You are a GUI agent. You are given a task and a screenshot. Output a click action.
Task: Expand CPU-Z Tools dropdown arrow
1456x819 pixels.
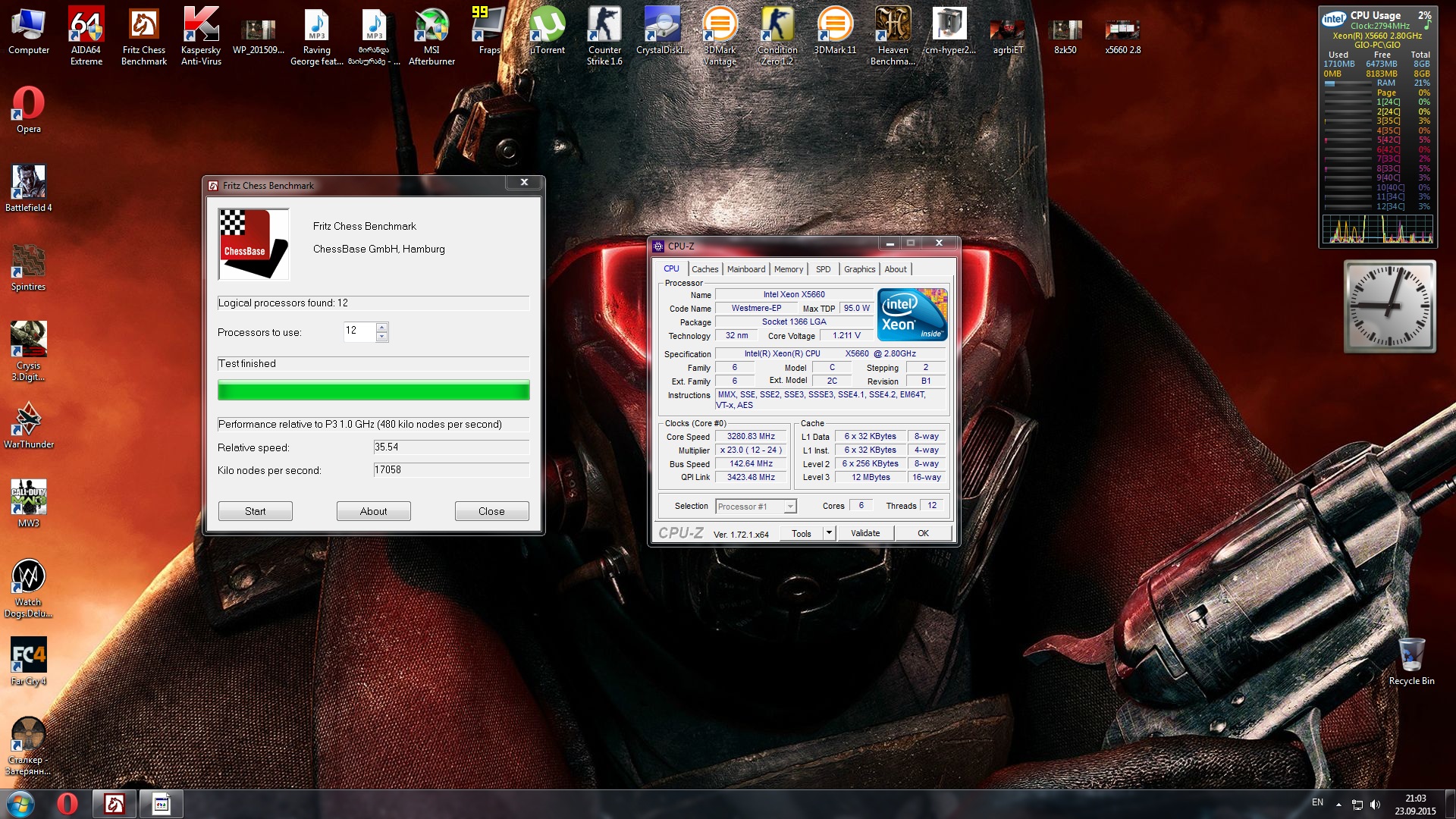pyautogui.click(x=829, y=533)
